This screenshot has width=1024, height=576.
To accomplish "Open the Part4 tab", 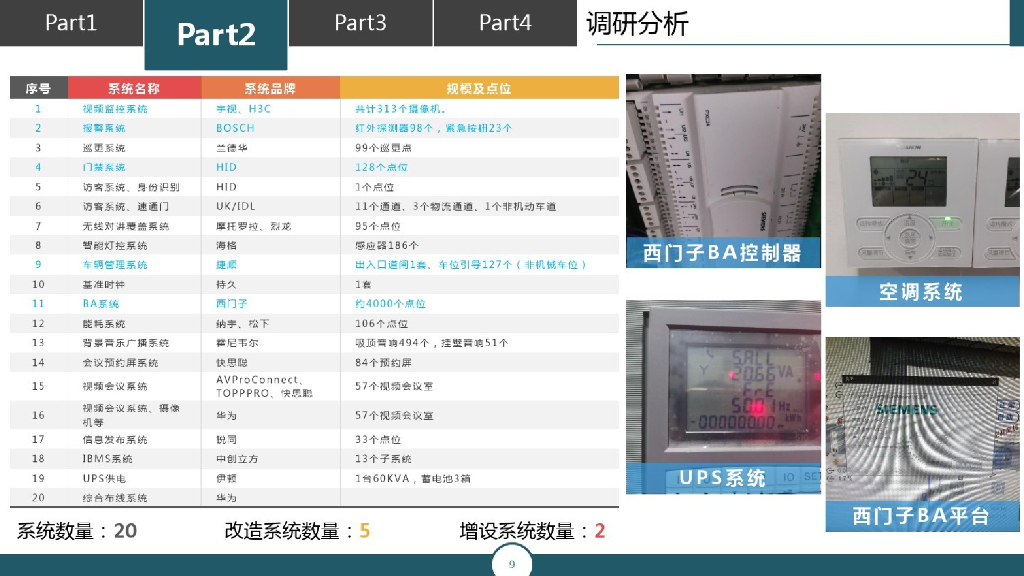I will click(505, 23).
